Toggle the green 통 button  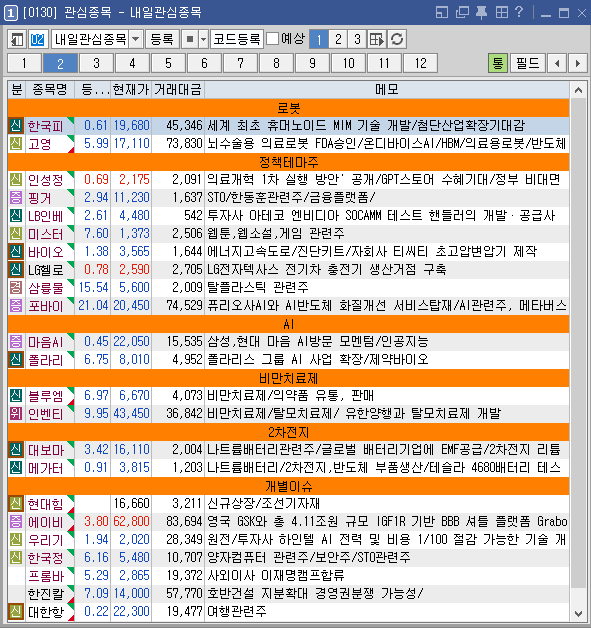pos(498,63)
